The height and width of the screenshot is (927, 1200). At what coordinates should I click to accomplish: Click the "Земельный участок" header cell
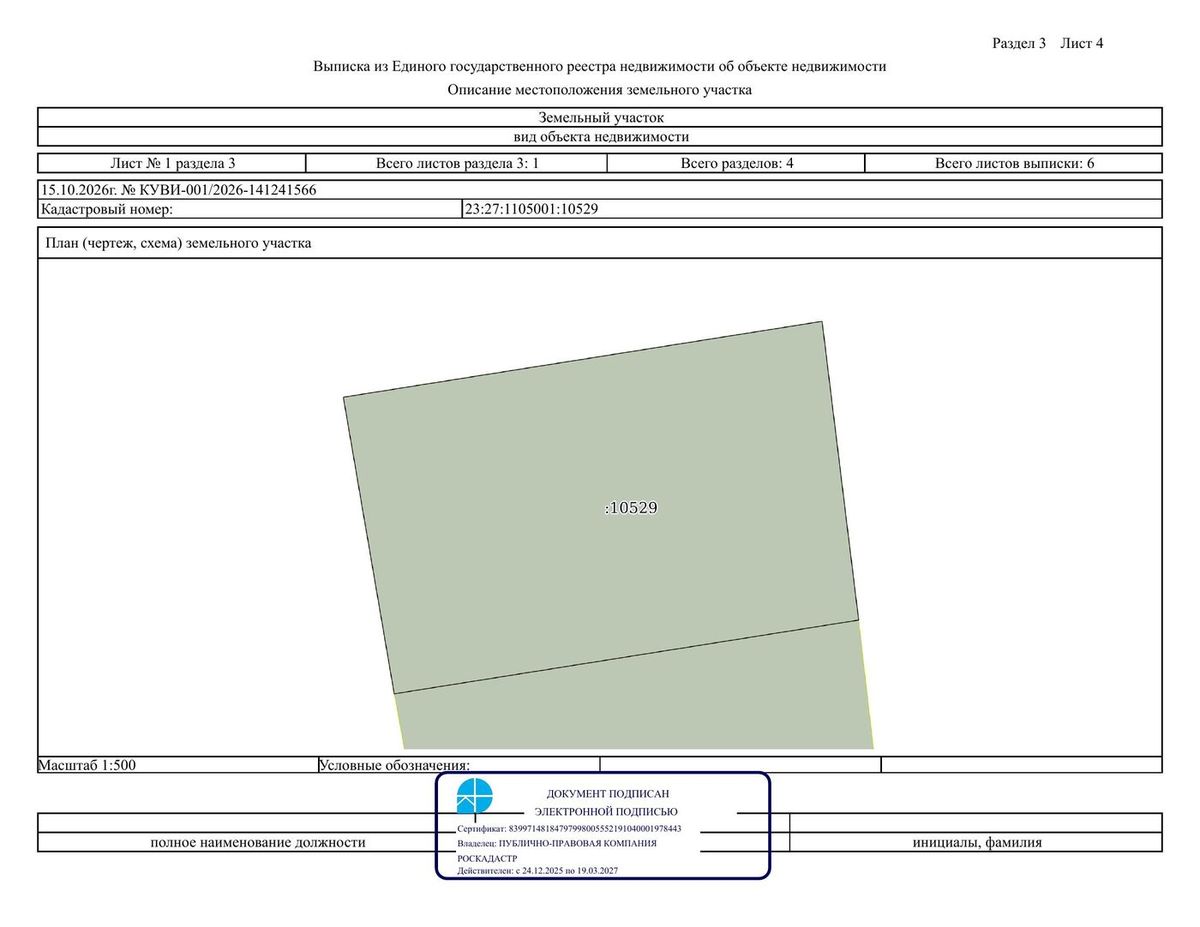(600, 117)
